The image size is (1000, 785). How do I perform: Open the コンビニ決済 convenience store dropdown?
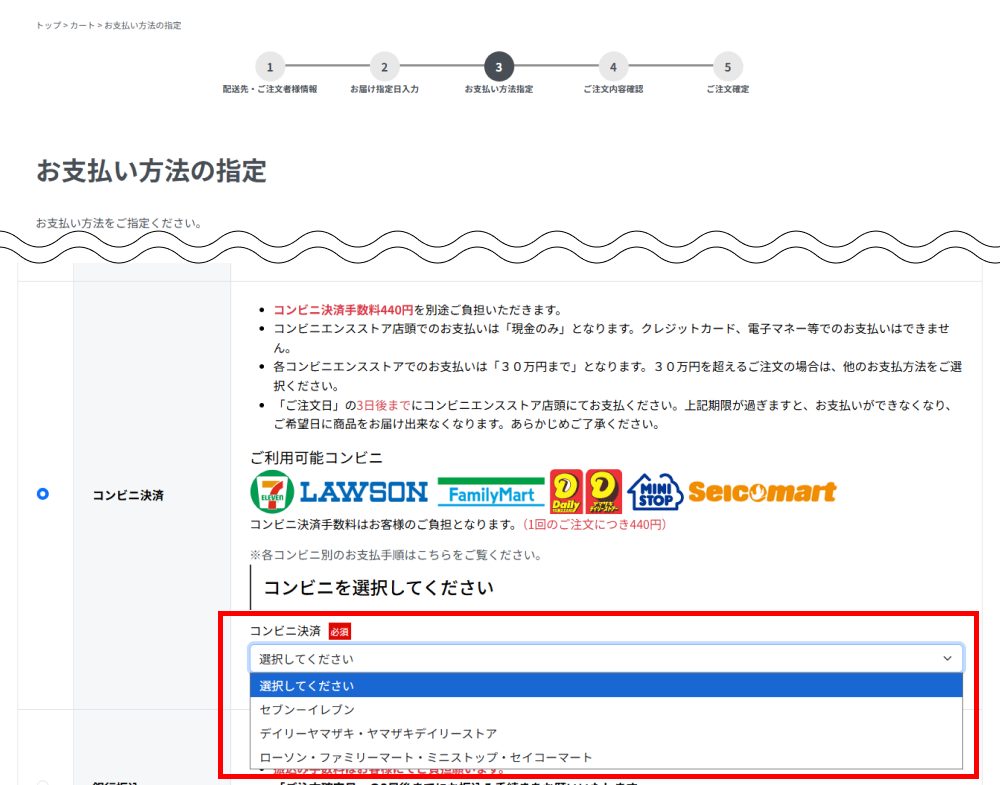(x=605, y=658)
